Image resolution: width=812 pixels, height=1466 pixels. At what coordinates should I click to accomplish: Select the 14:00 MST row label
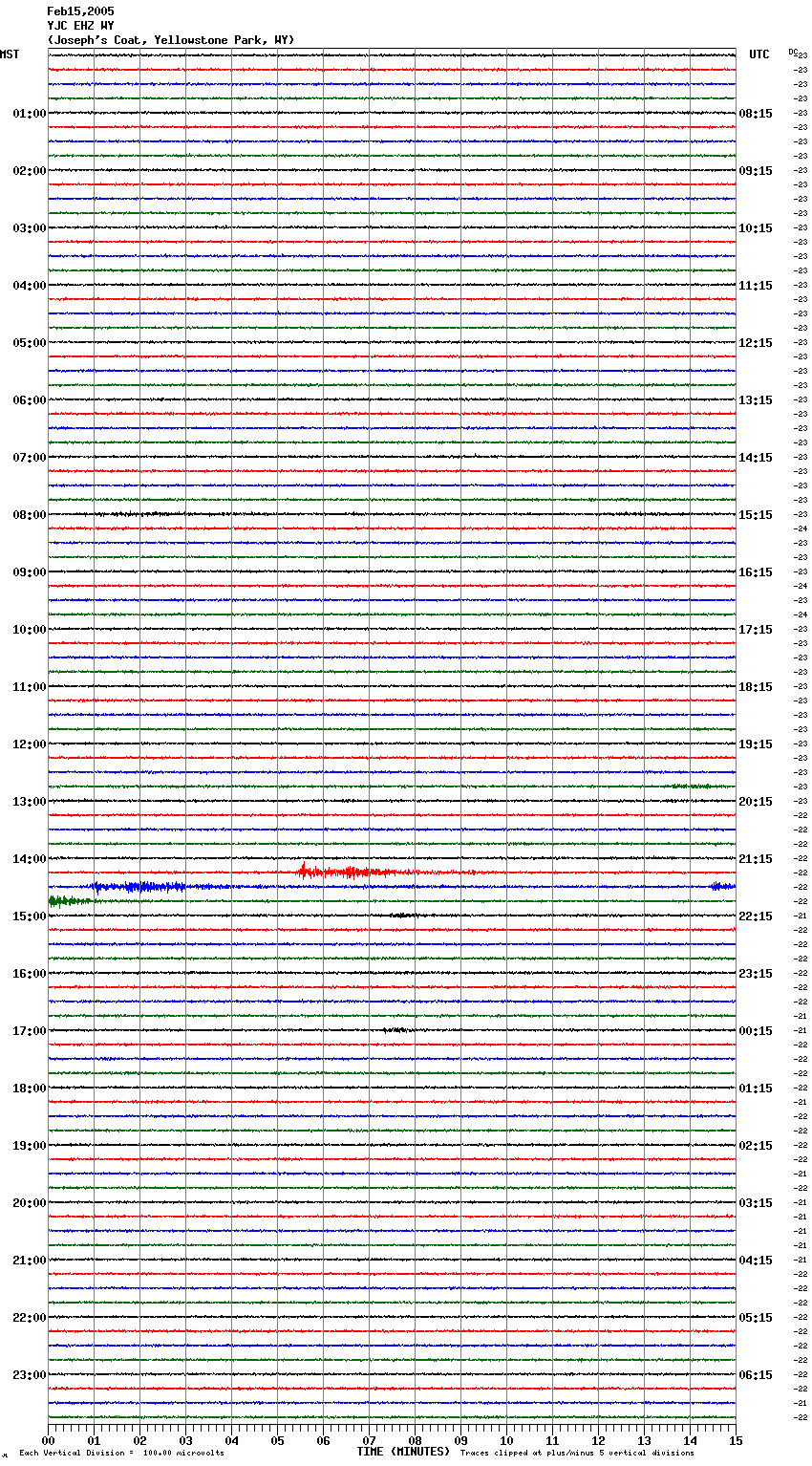pos(29,859)
